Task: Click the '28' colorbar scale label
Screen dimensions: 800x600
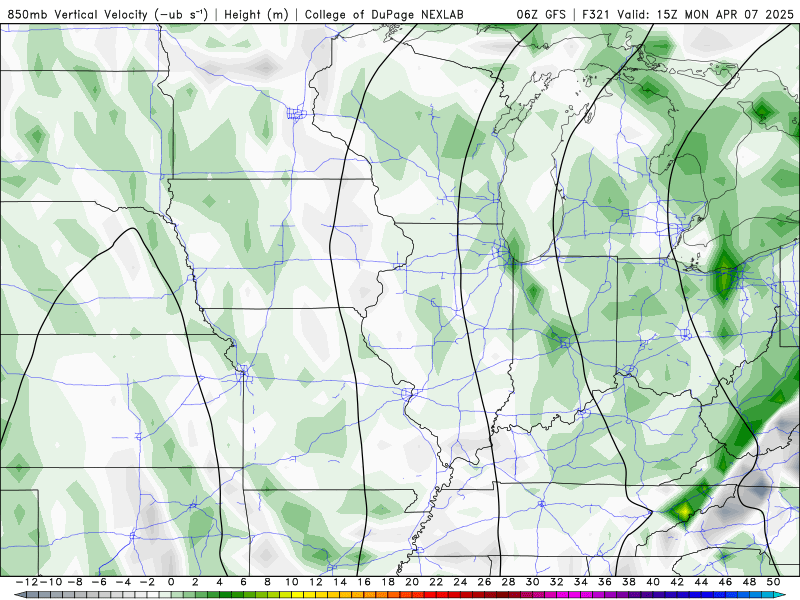Action: (509, 582)
